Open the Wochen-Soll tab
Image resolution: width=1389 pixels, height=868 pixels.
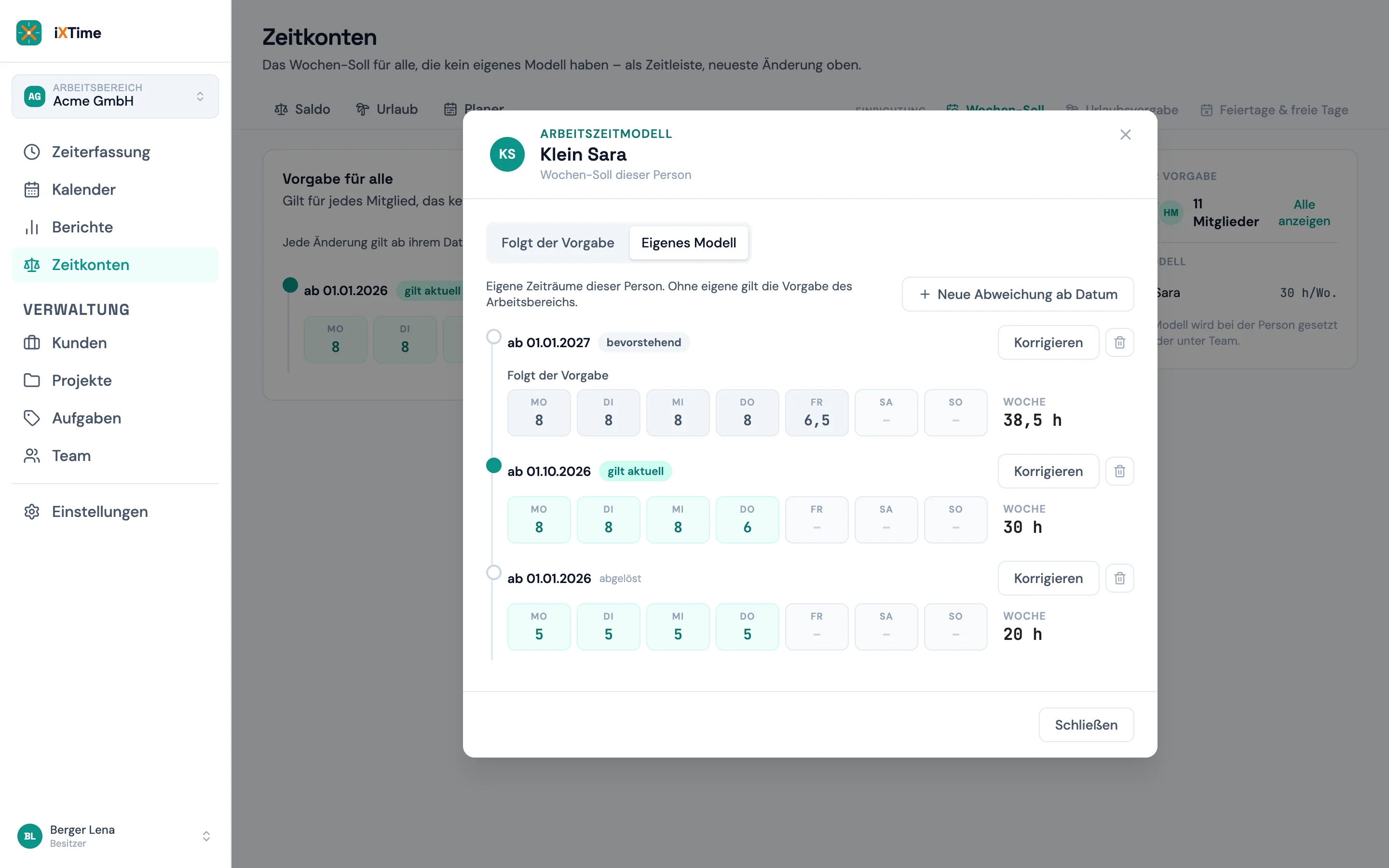coord(995,109)
